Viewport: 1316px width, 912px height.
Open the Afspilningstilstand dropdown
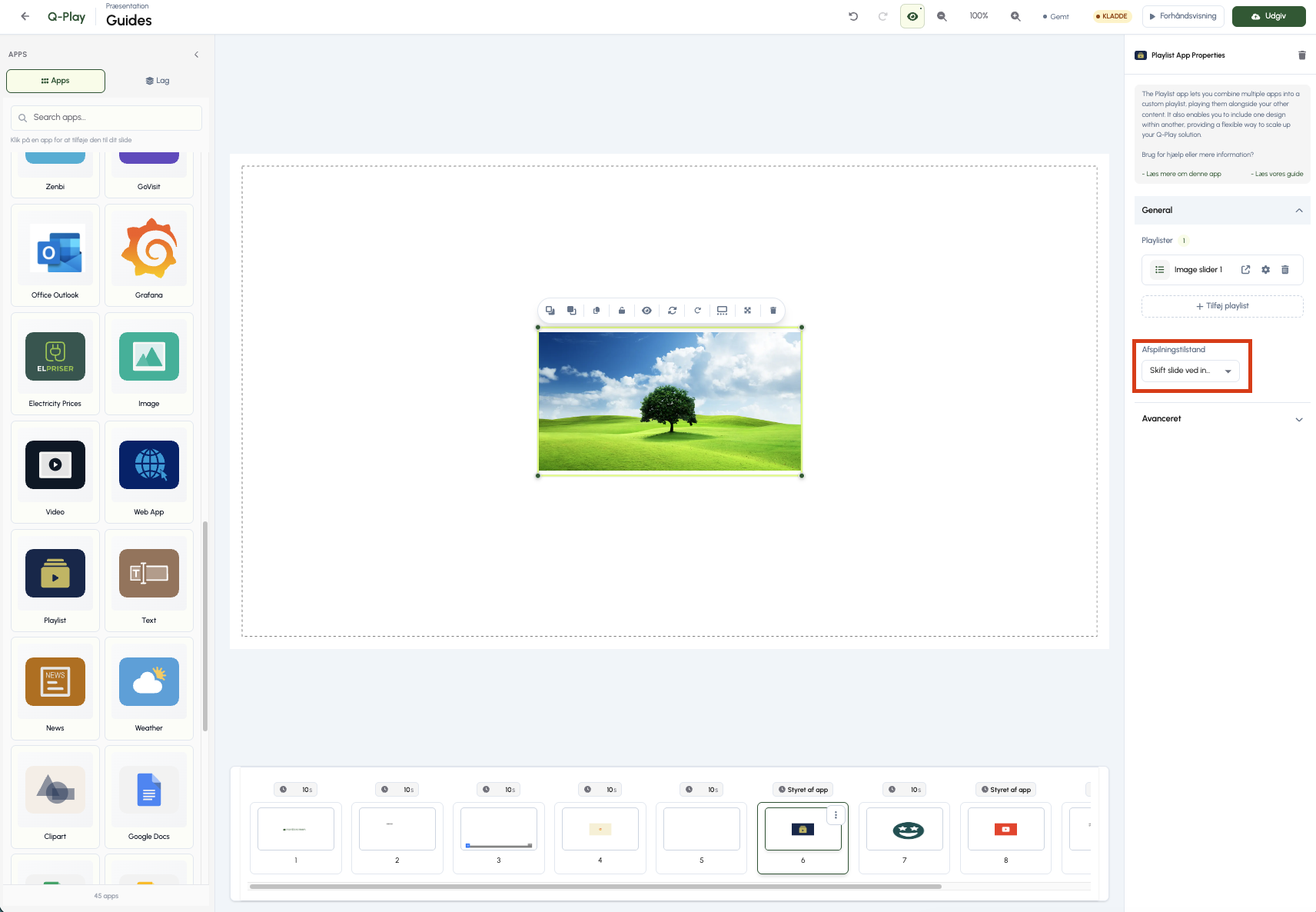pos(1191,371)
